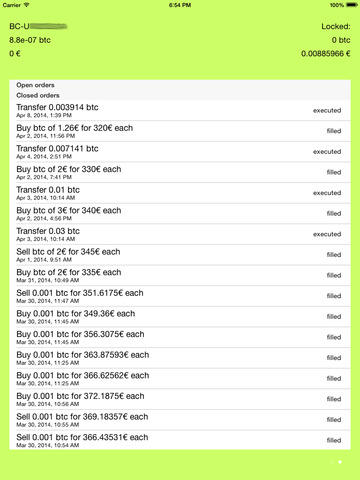Select Buy btc of 1.26€ for 320€ order

(180, 131)
